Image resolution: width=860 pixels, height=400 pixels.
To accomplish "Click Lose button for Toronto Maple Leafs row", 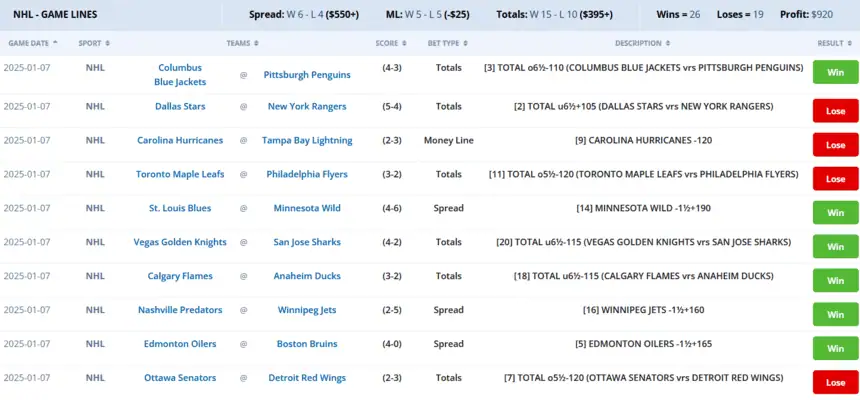I will click(x=835, y=179).
